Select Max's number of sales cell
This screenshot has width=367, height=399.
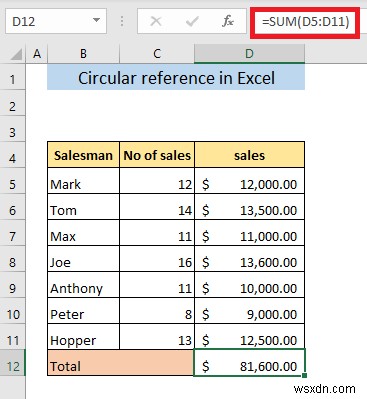tap(157, 233)
